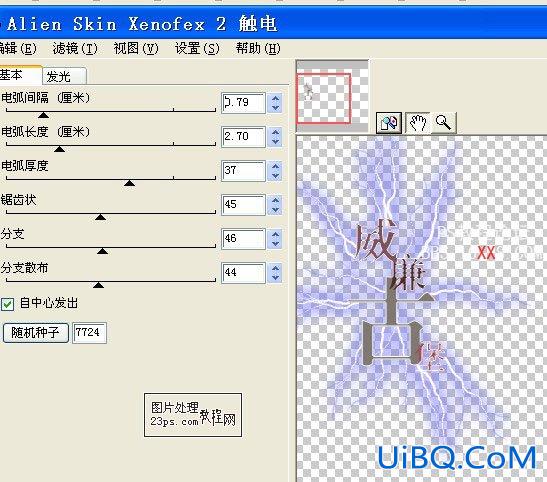Click the navigator thumbnail with red frame
Screen dimensions: 547x482
(x=332, y=96)
